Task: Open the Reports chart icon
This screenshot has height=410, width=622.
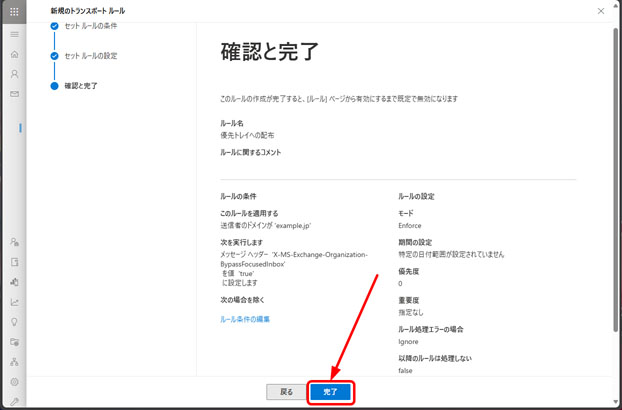Action: (x=14, y=302)
